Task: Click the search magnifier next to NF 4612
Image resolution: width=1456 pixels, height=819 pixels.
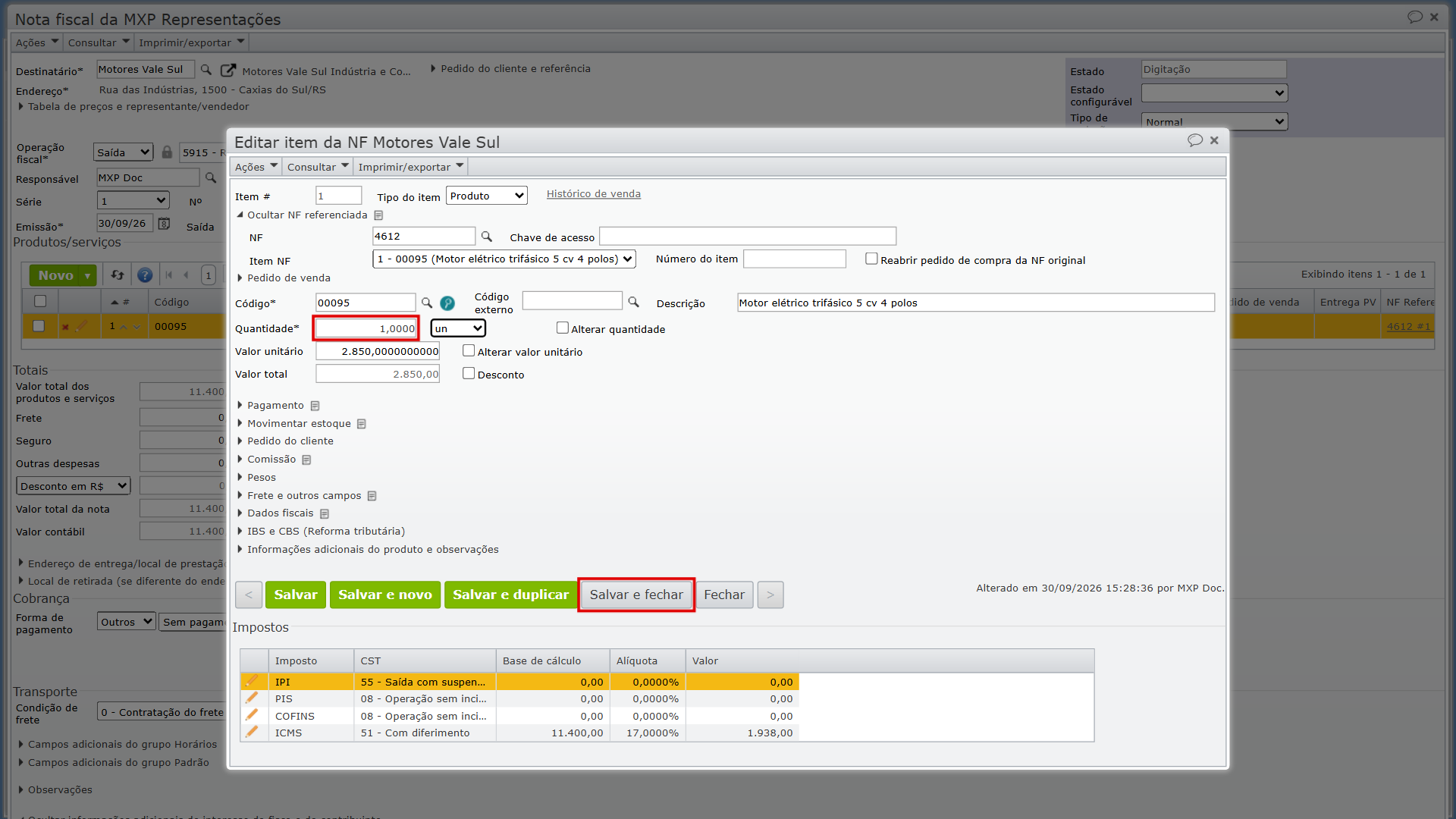Action: pyautogui.click(x=487, y=237)
